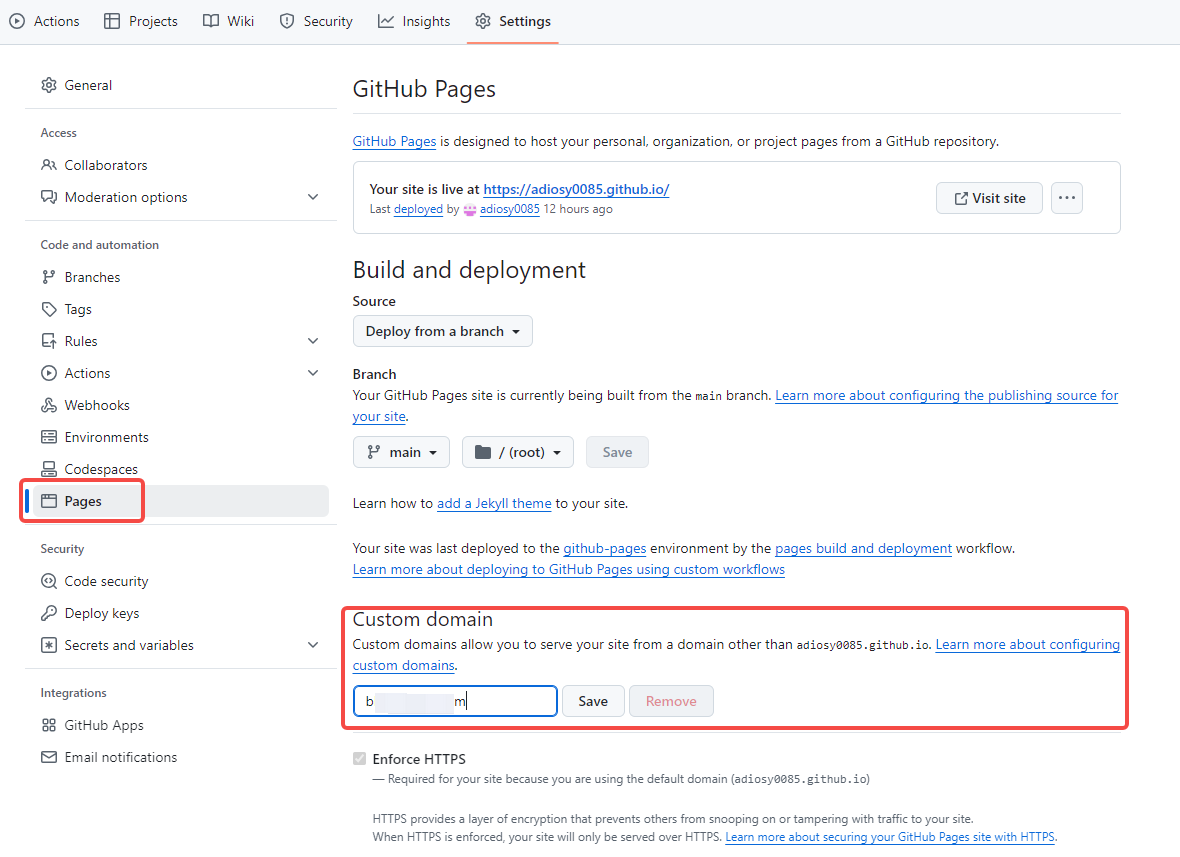Click the Wiki book icon in top tabs

(211, 21)
